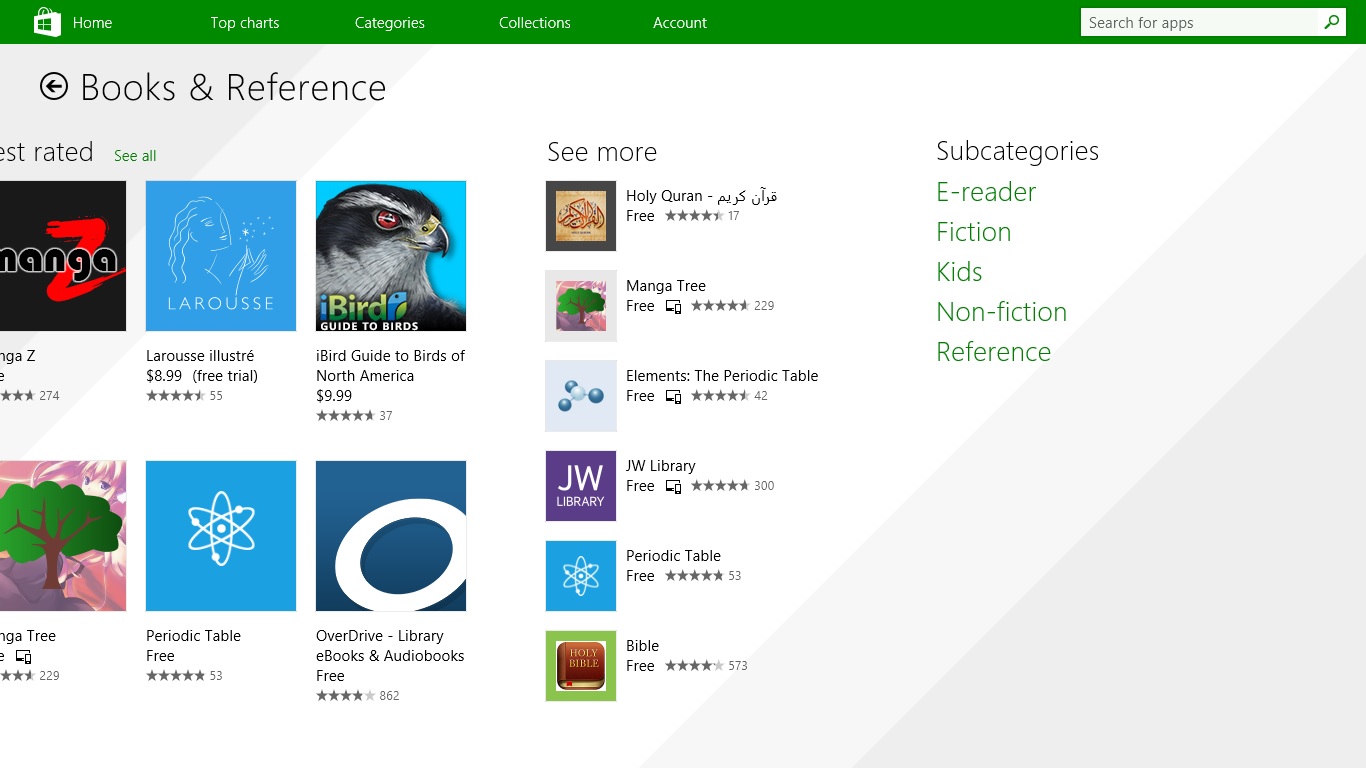Click the $8.99 (free trial) price
This screenshot has width=1366, height=768.
pos(202,376)
